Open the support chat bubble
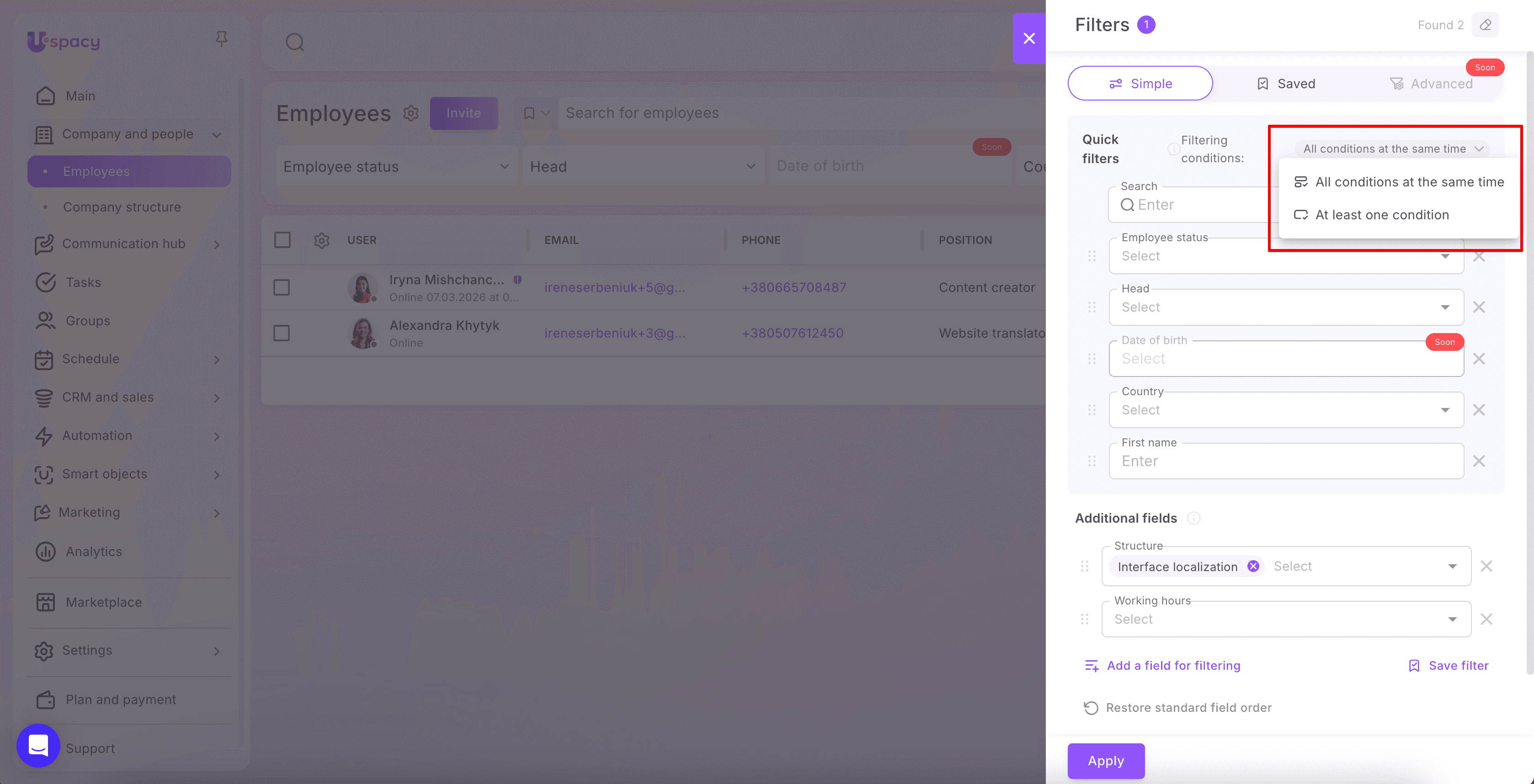 38,745
